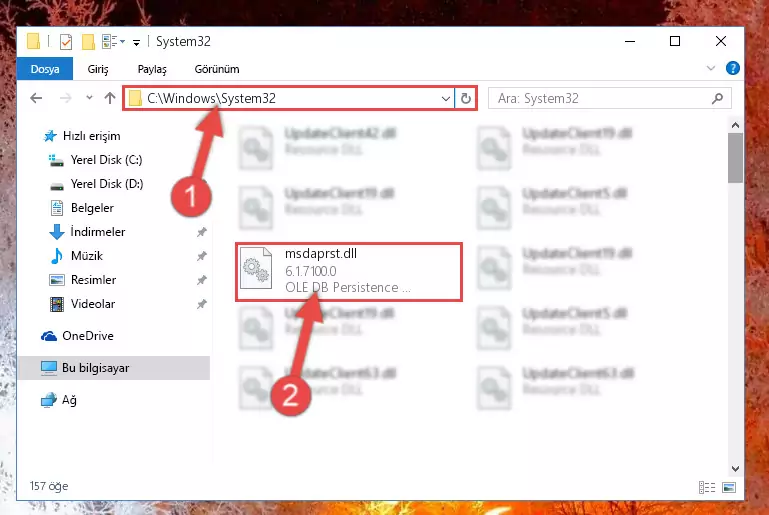This screenshot has height=515, width=769.
Task: Minimize the System32 window
Action: pyautogui.click(x=630, y=42)
